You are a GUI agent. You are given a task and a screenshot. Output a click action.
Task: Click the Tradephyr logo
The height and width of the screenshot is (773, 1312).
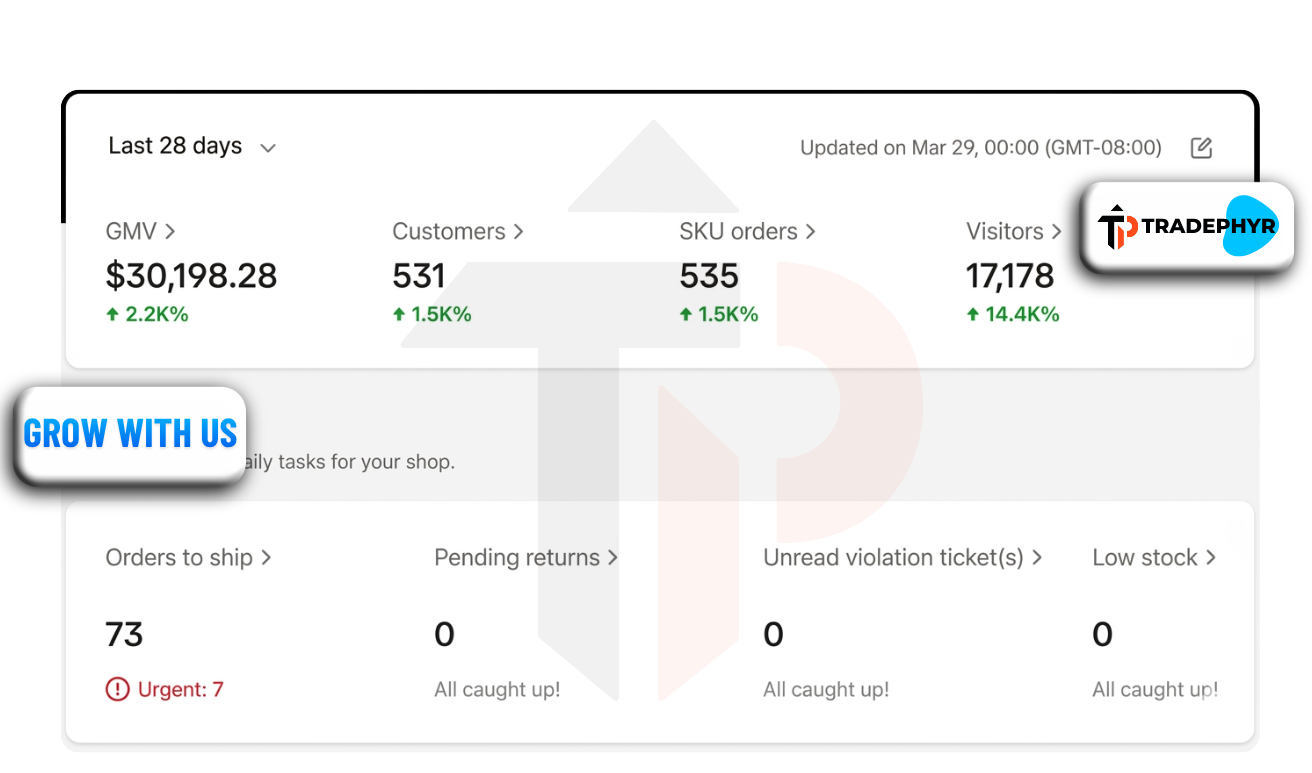[1186, 227]
